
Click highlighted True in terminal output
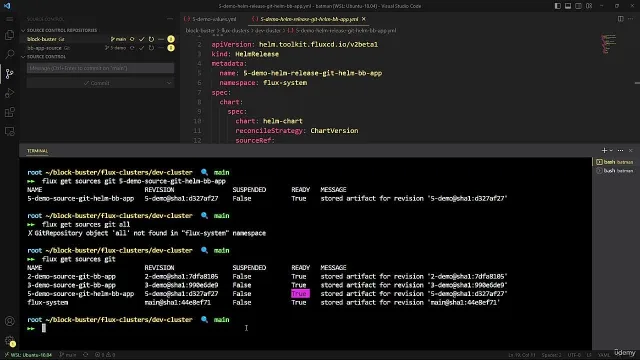pos(300,294)
